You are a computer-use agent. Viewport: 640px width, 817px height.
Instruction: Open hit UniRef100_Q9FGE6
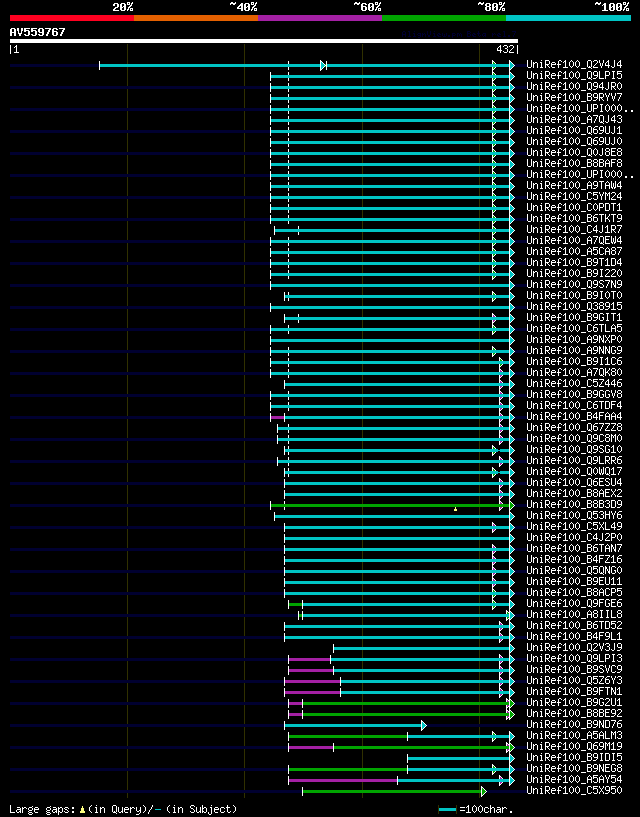point(574,603)
